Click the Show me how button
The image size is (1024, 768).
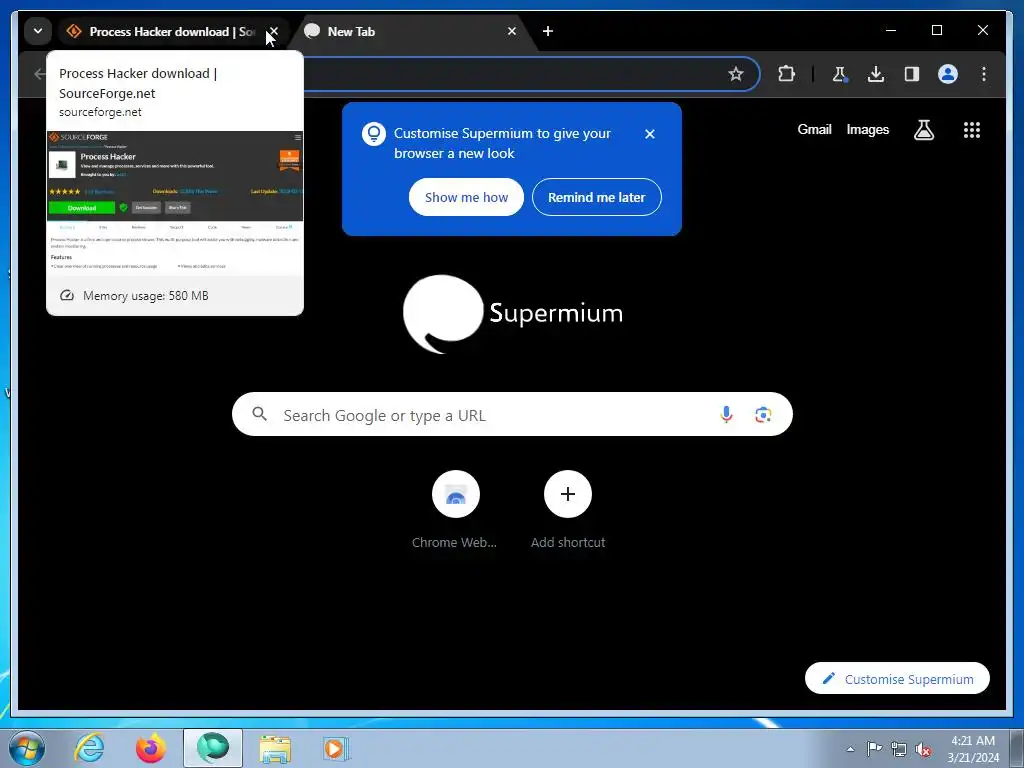(466, 197)
